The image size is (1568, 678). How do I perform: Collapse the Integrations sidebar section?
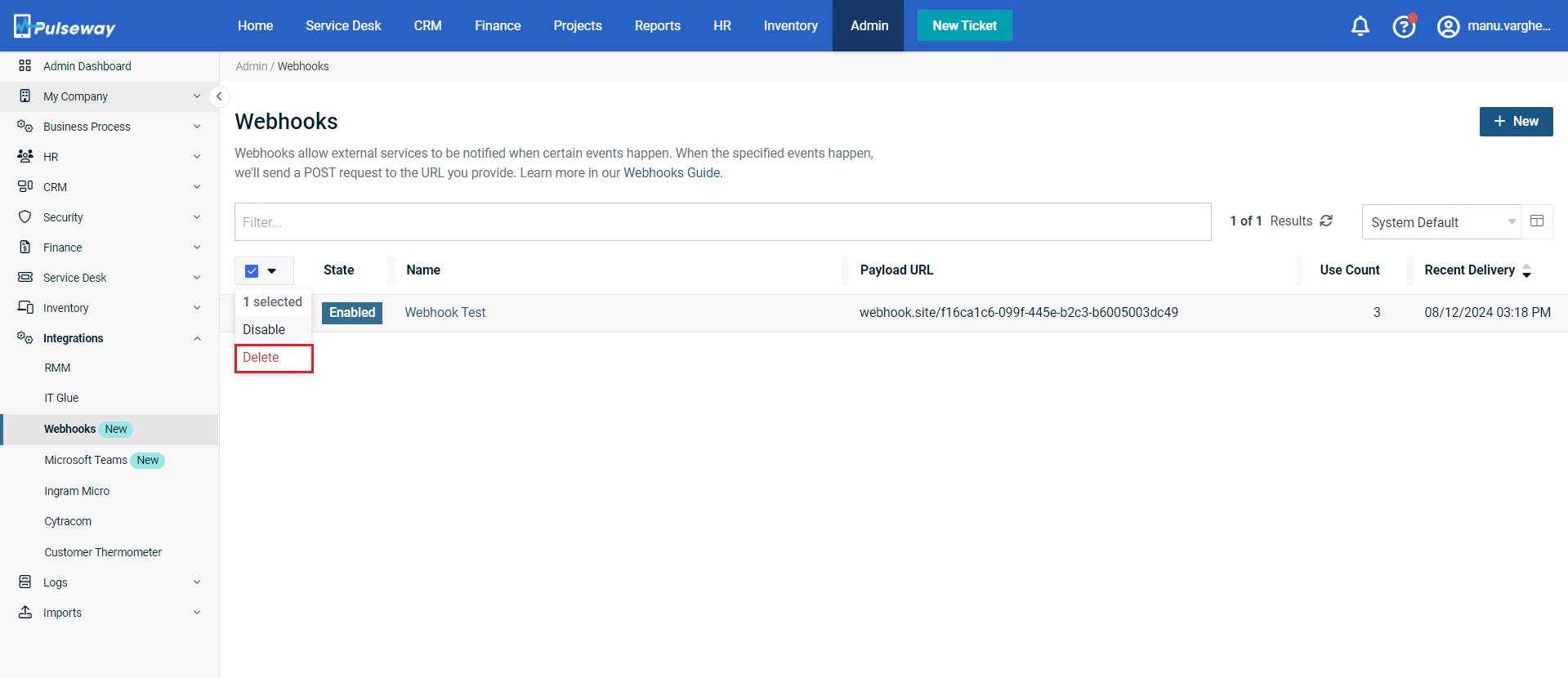(197, 338)
